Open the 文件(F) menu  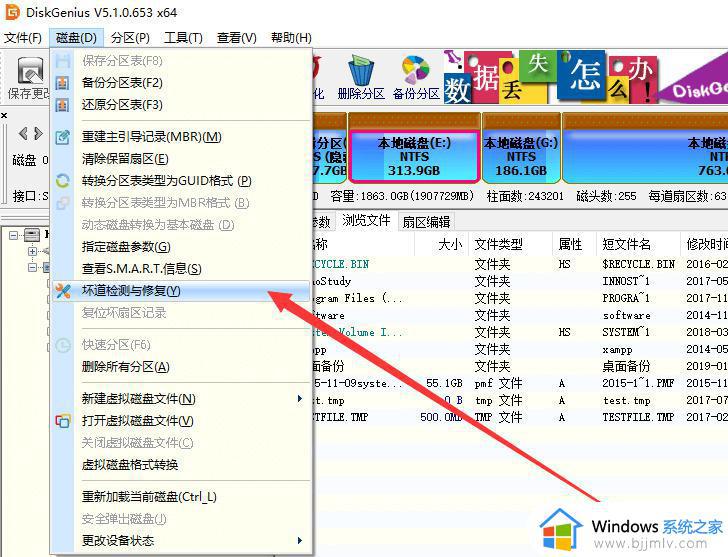tap(23, 38)
